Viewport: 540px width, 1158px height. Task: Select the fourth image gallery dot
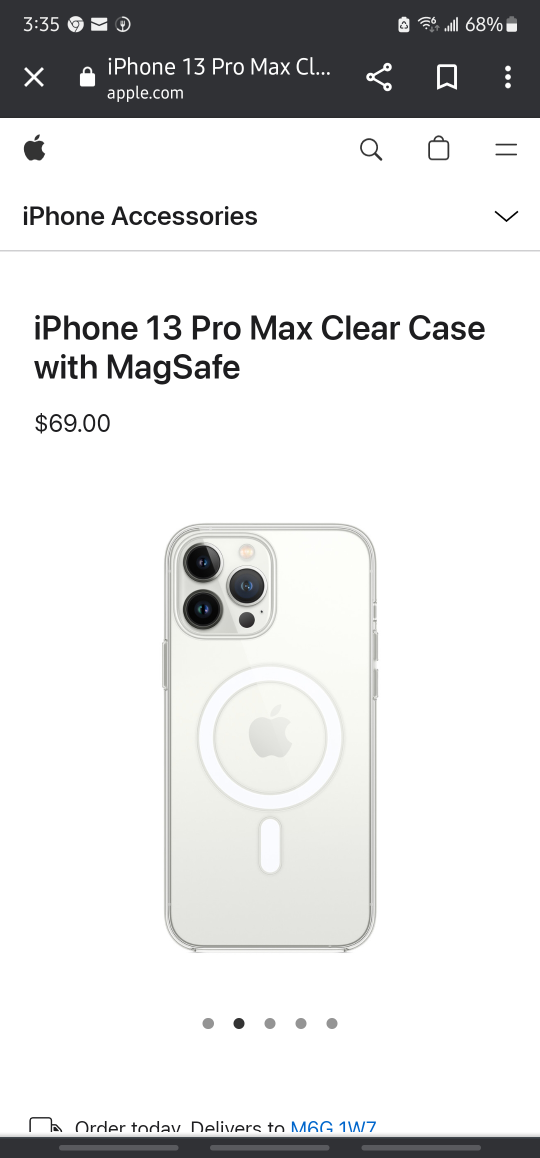301,1023
